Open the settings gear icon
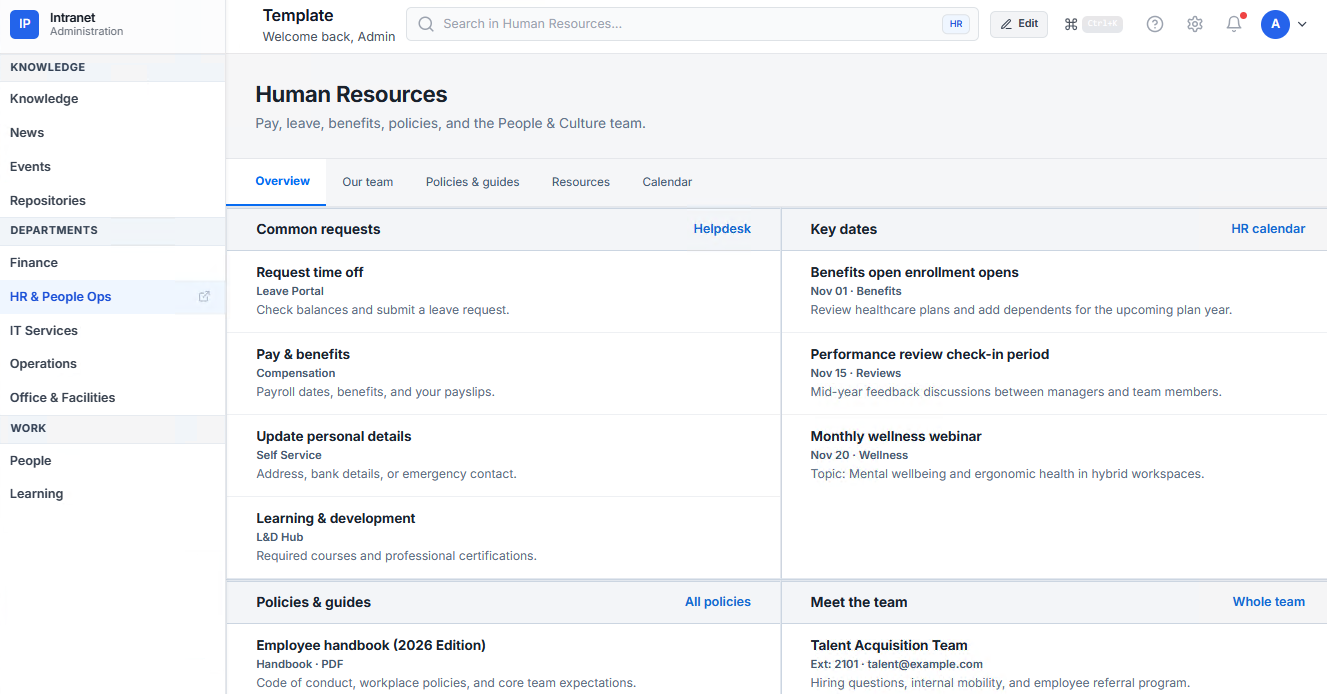Image resolution: width=1327 pixels, height=694 pixels. pos(1195,24)
